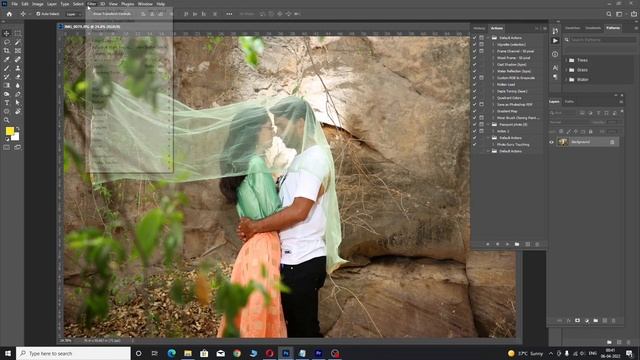Image resolution: width=640 pixels, height=360 pixels.
Task: Open the Window menu
Action: coord(144,4)
